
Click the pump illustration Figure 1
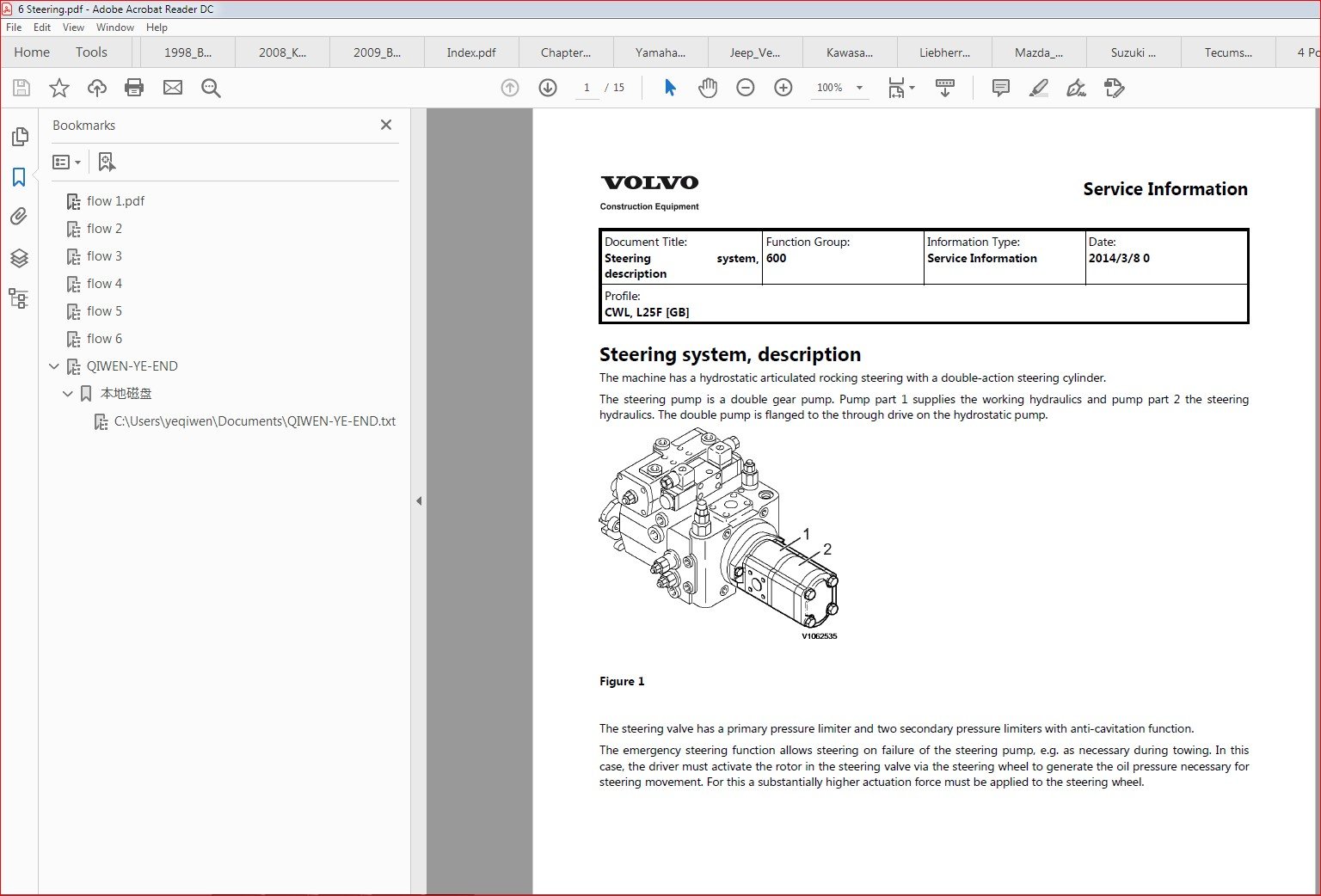coord(719,534)
